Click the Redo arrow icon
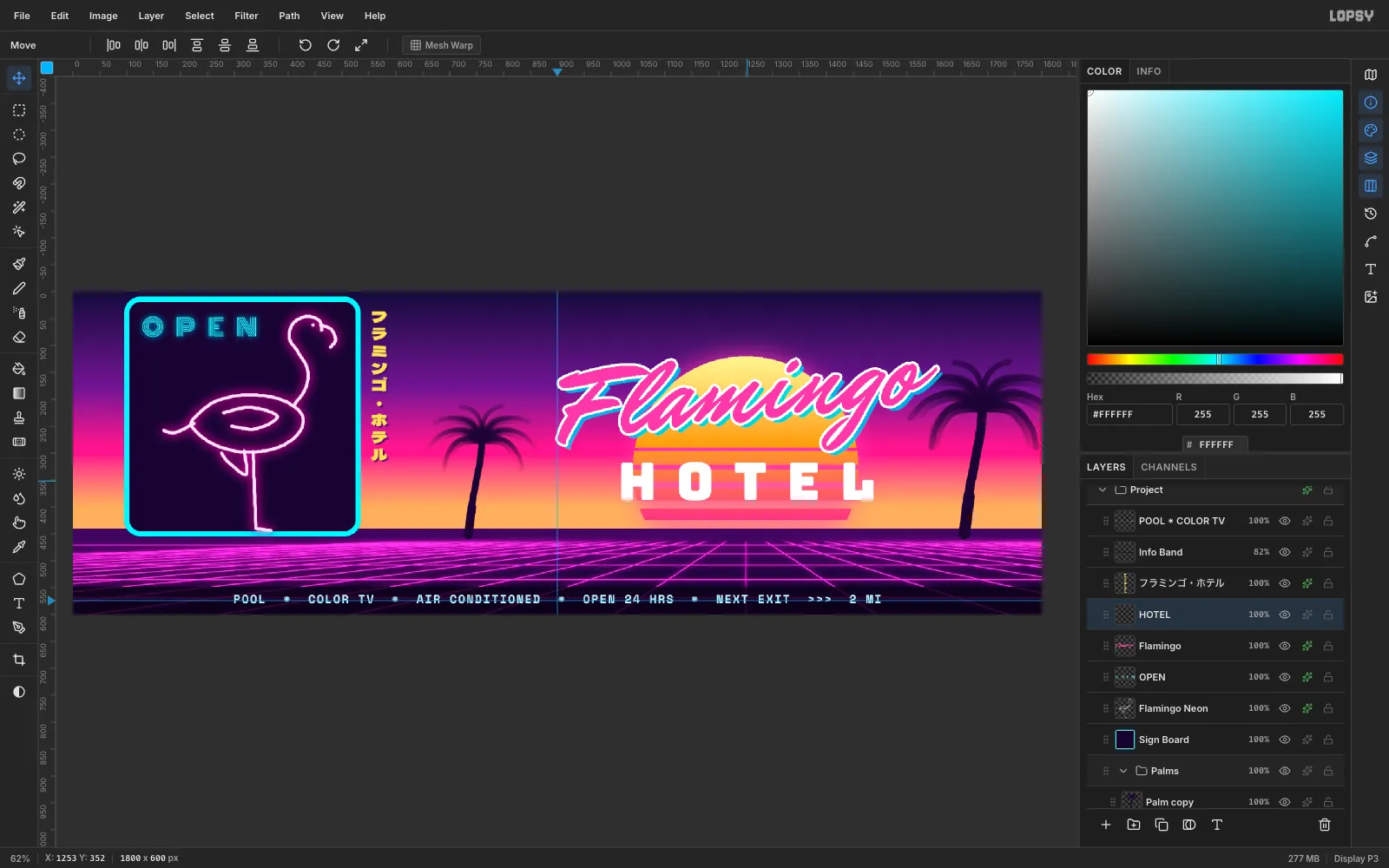Image resolution: width=1389 pixels, height=868 pixels. tap(333, 45)
